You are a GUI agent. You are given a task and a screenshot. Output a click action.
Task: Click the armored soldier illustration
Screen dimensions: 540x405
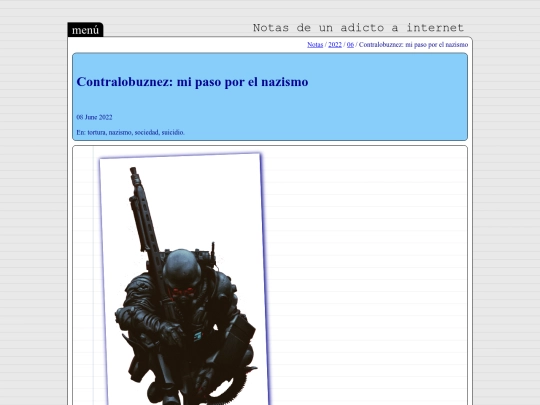tap(184, 280)
